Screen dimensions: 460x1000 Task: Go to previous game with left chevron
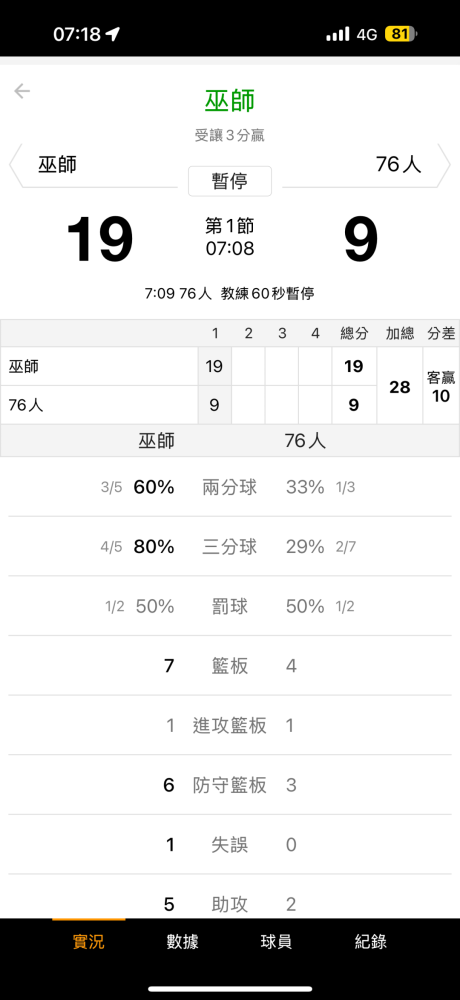click(x=16, y=165)
